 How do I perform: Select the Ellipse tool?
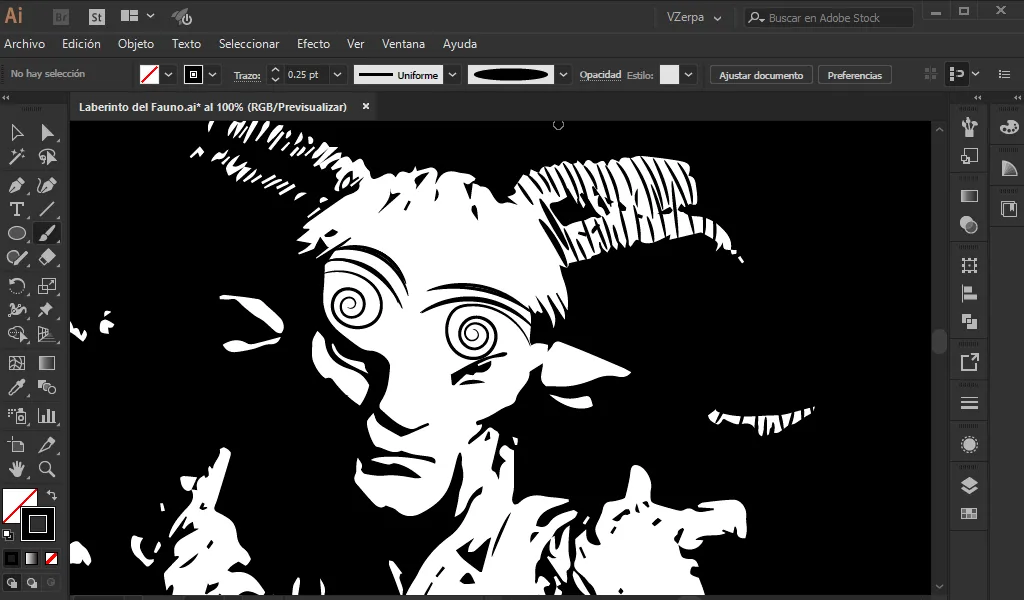point(17,233)
